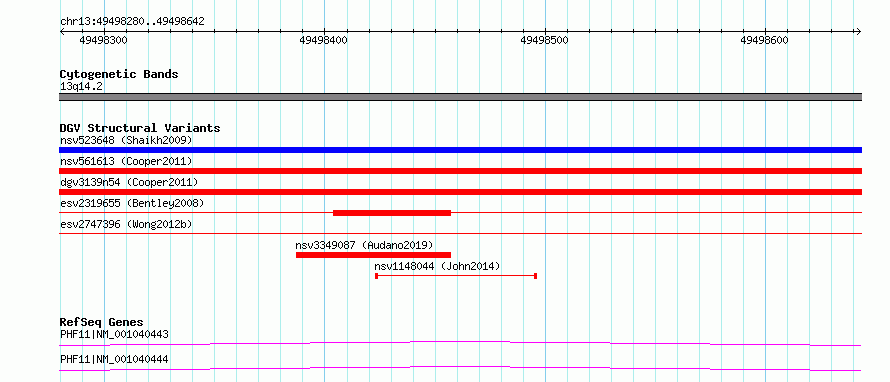Click the Cytogenetic Bands track title
The image size is (890, 382).
[119, 74]
